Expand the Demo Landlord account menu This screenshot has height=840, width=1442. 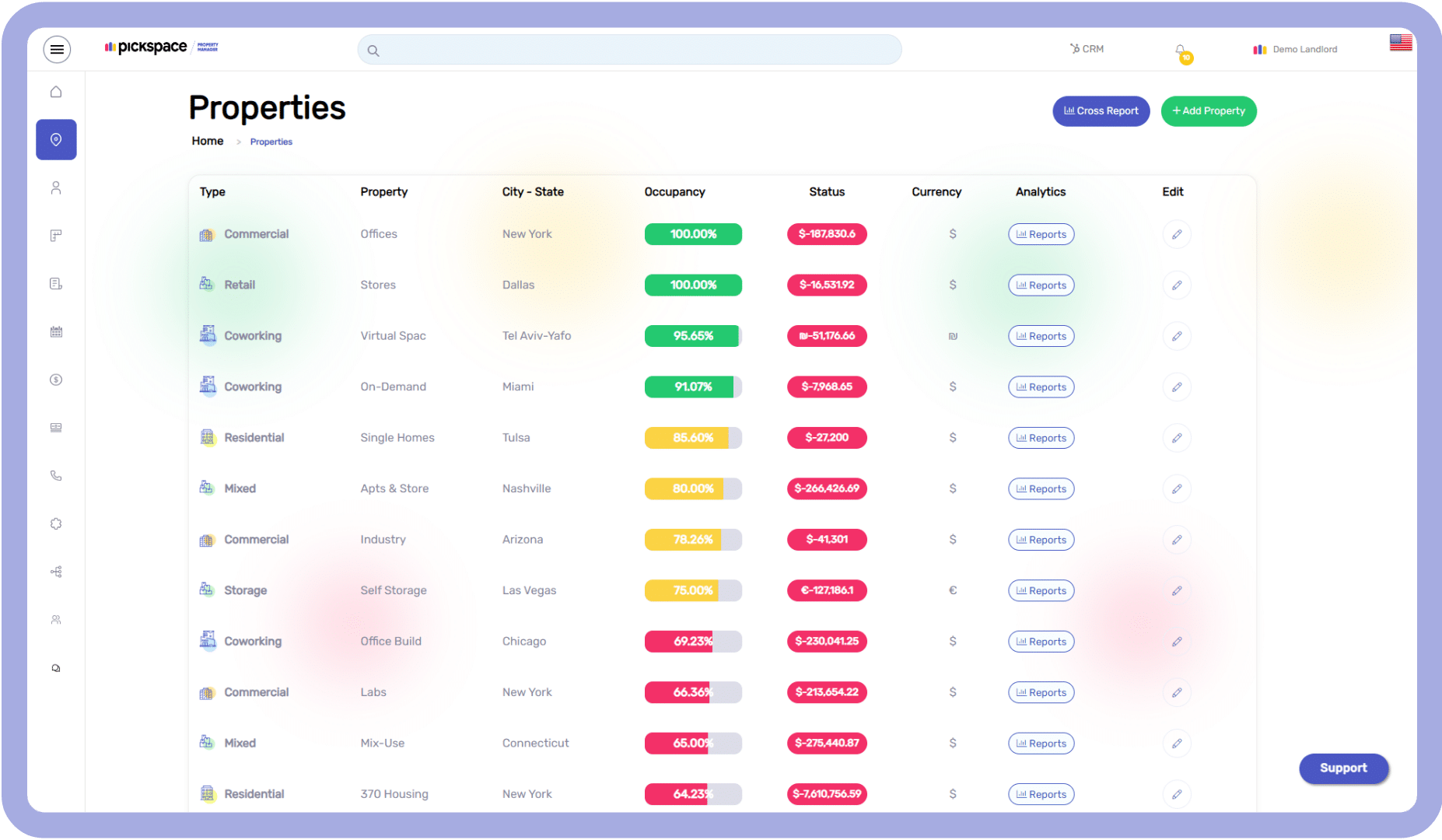[1296, 50]
